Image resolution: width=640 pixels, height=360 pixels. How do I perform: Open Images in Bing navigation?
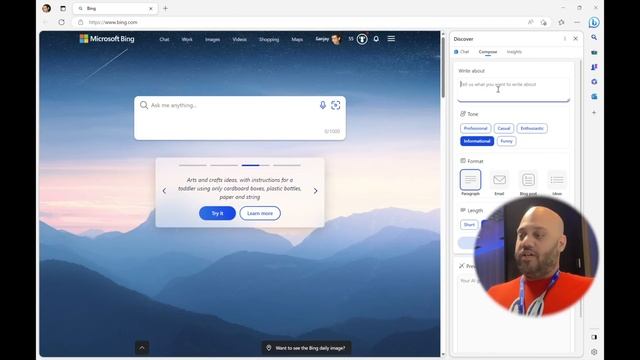pos(213,40)
